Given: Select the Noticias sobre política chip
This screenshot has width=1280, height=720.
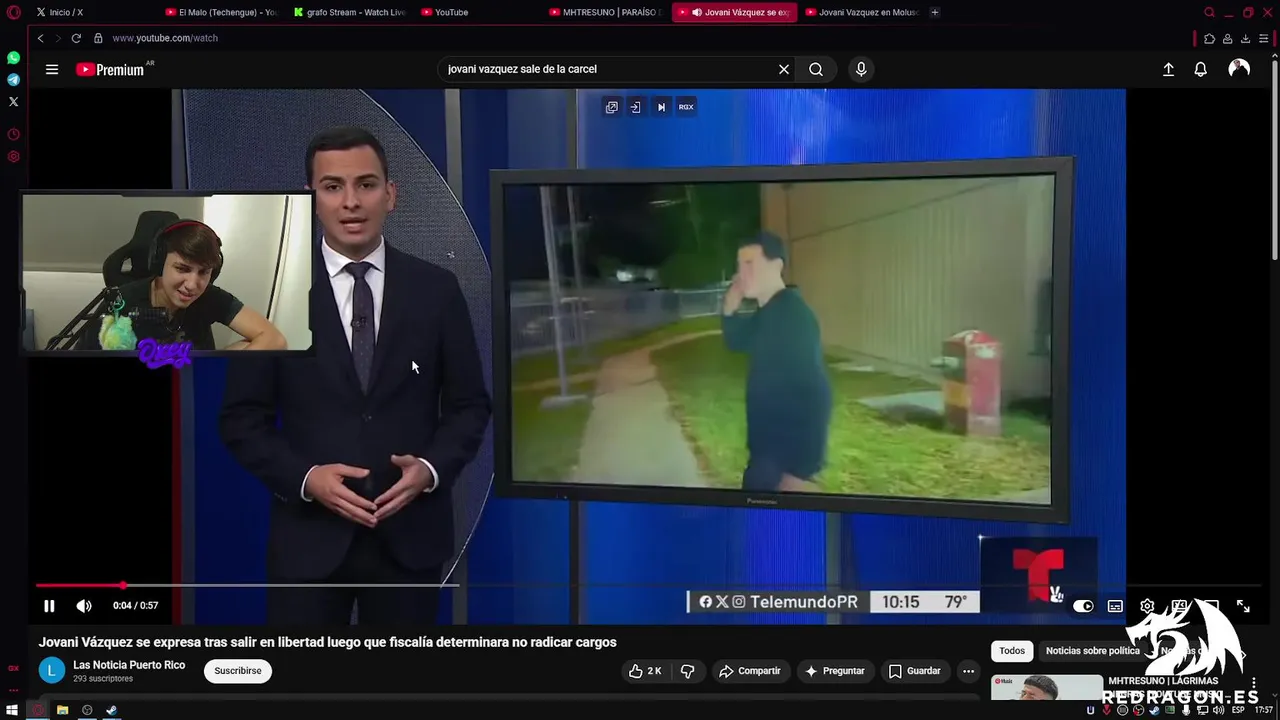Looking at the screenshot, I should 1092,651.
